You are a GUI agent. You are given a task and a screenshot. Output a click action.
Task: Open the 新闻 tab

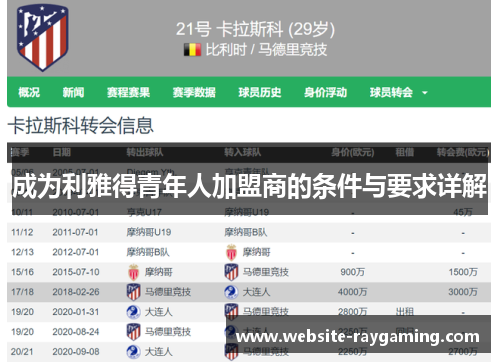(x=73, y=92)
